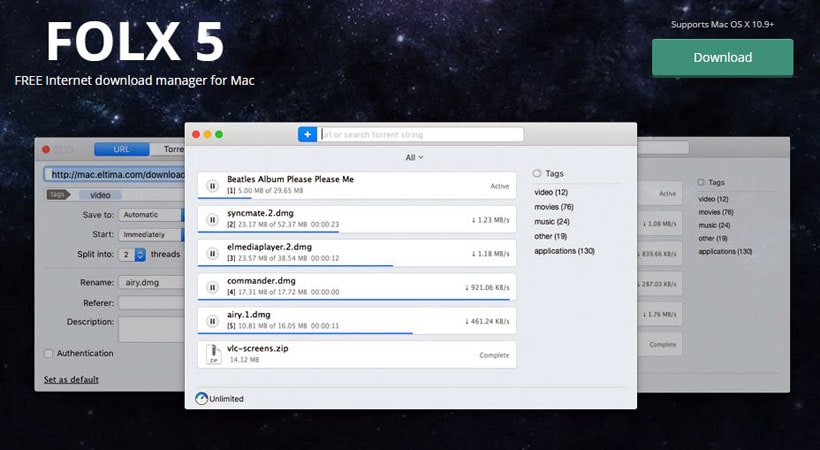Click the FOLX 5 title heading

(x=135, y=42)
